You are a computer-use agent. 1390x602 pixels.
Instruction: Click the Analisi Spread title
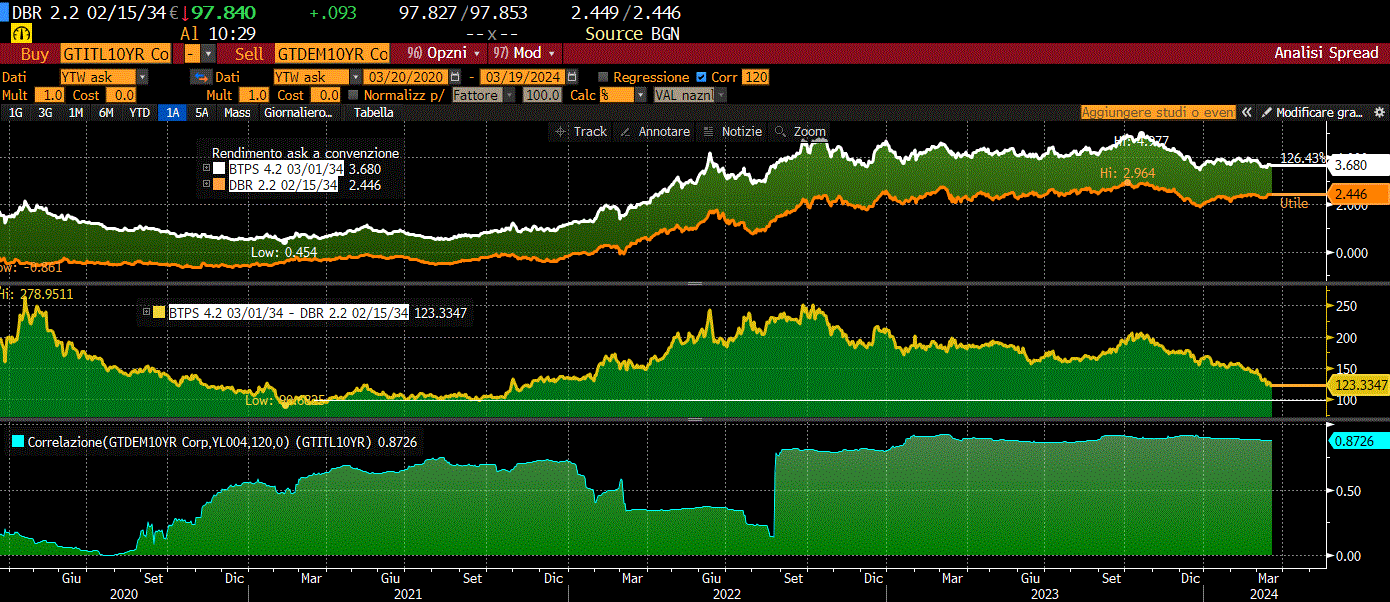pyautogui.click(x=1326, y=53)
